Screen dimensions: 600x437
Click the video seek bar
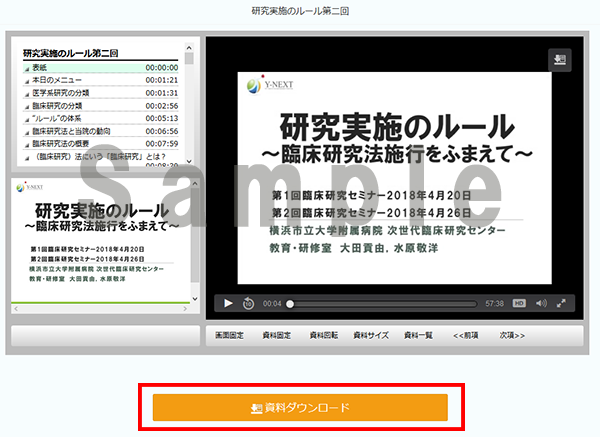[x=380, y=303]
